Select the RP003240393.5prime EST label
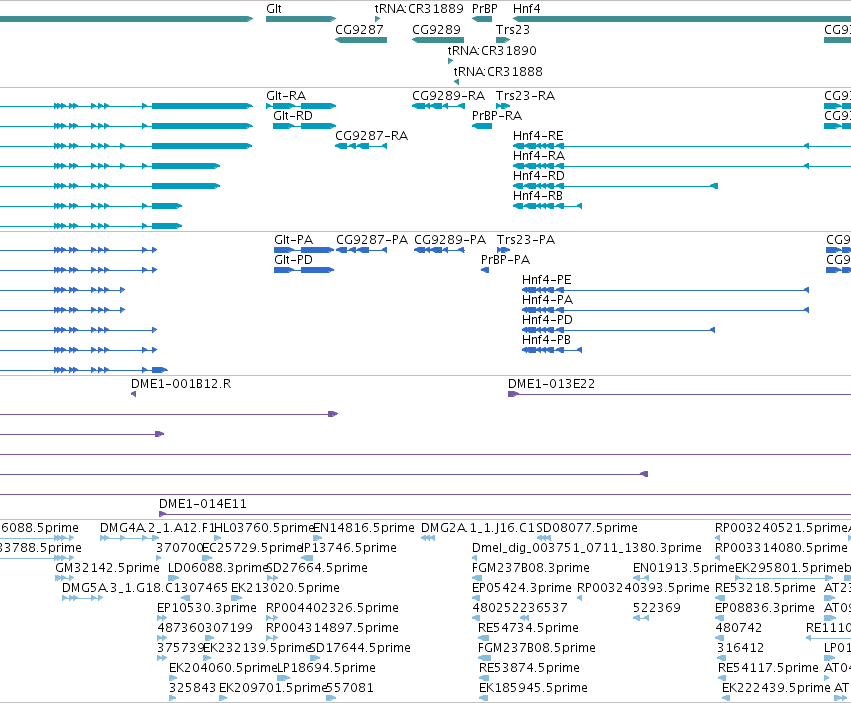Image resolution: width=851 pixels, height=703 pixels. point(643,588)
